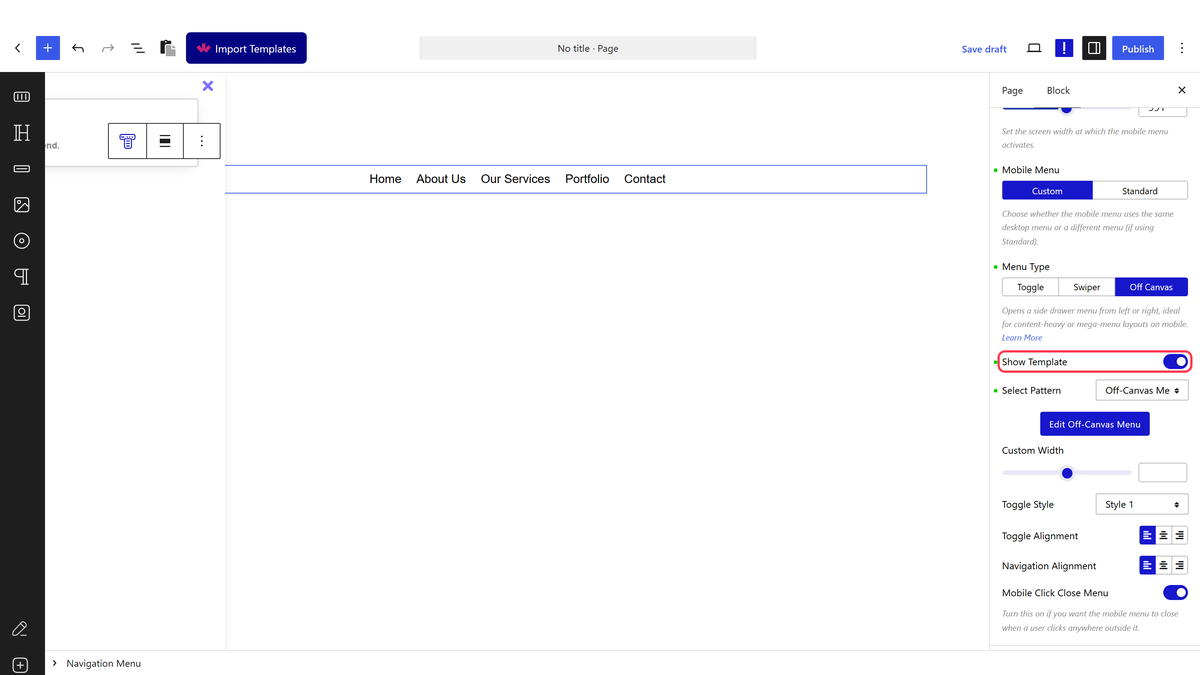Click the Publish button
The width and height of the screenshot is (1200, 675).
click(x=1138, y=48)
